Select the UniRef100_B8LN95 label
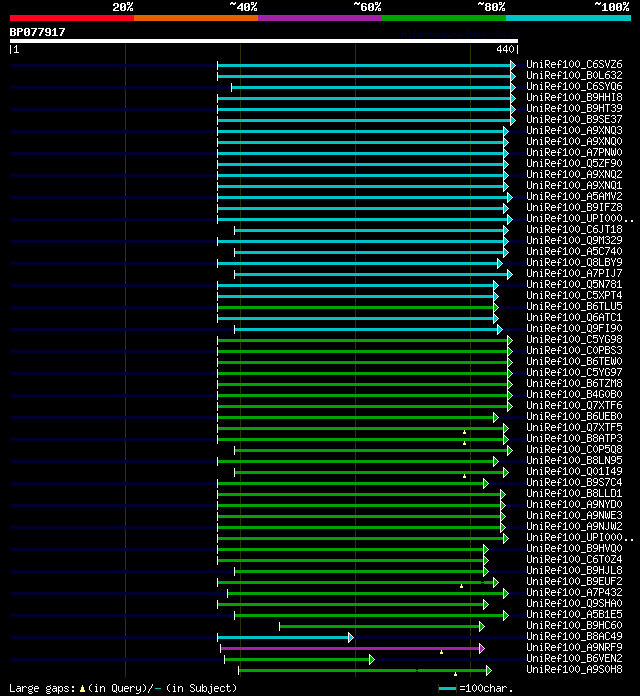Screen dimensions: 640x696 pyautogui.click(x=574, y=460)
